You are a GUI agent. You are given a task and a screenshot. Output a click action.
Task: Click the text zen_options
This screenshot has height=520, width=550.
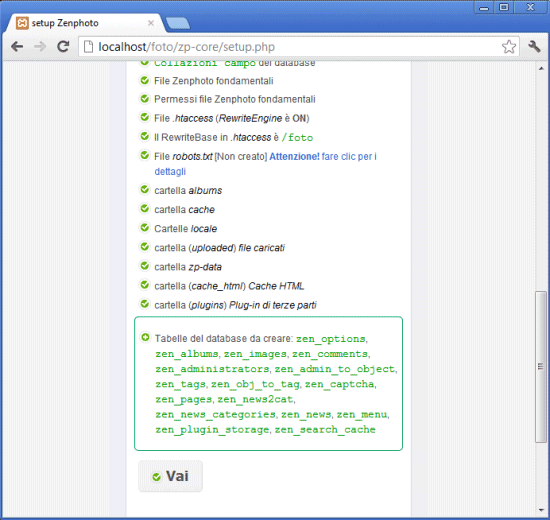331,339
